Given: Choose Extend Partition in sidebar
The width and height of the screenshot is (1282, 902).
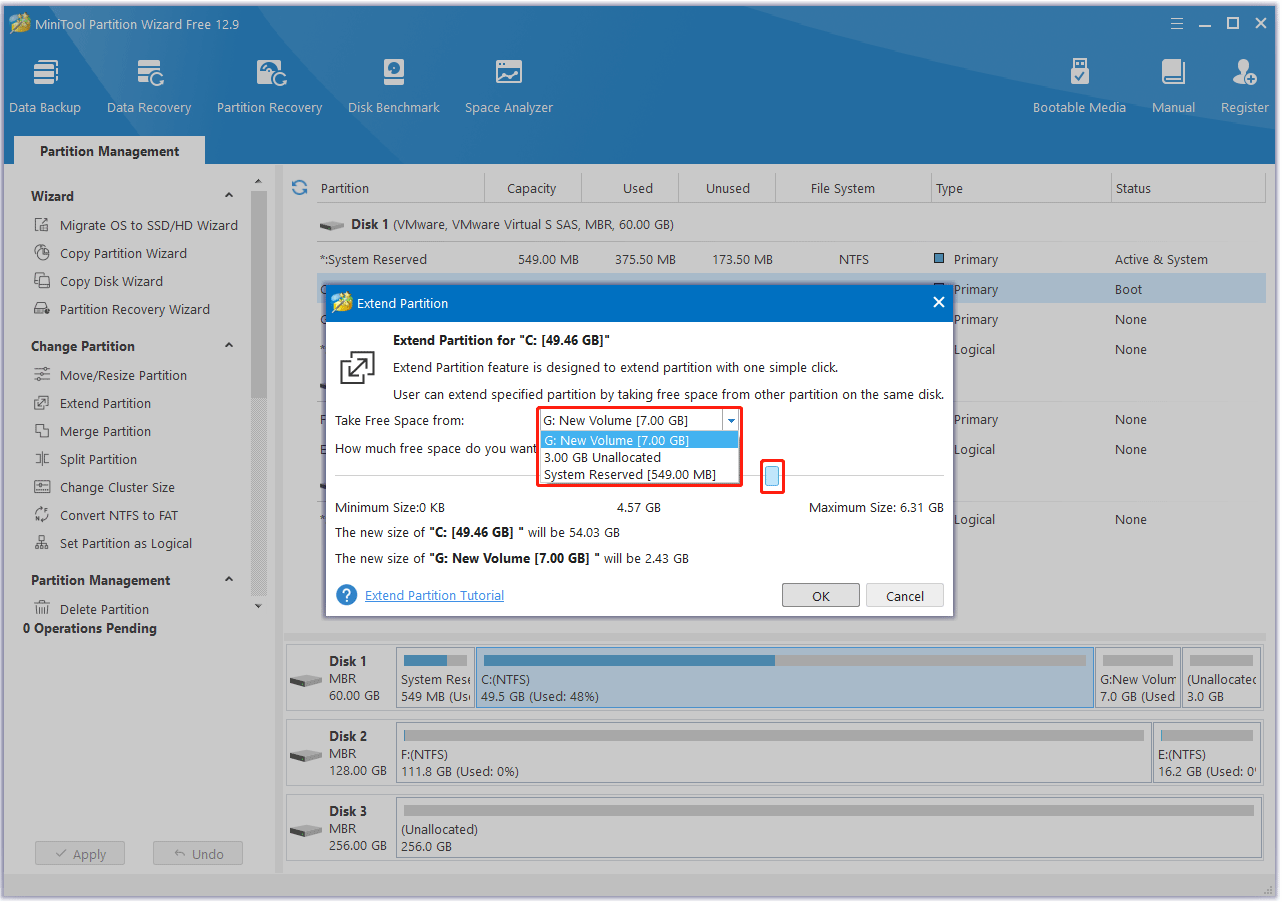Looking at the screenshot, I should tap(92, 403).
